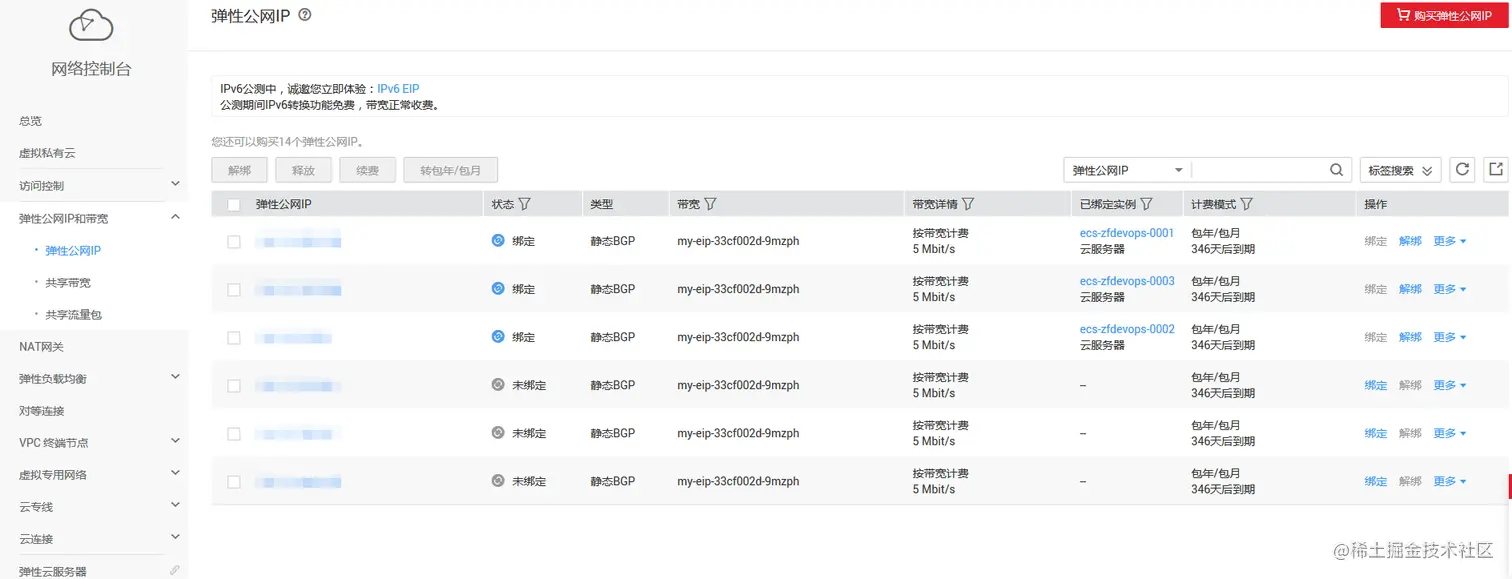Click the bound status icon for ecs-zfdevops-0001
This screenshot has height=579, width=1512.
[x=498, y=241]
